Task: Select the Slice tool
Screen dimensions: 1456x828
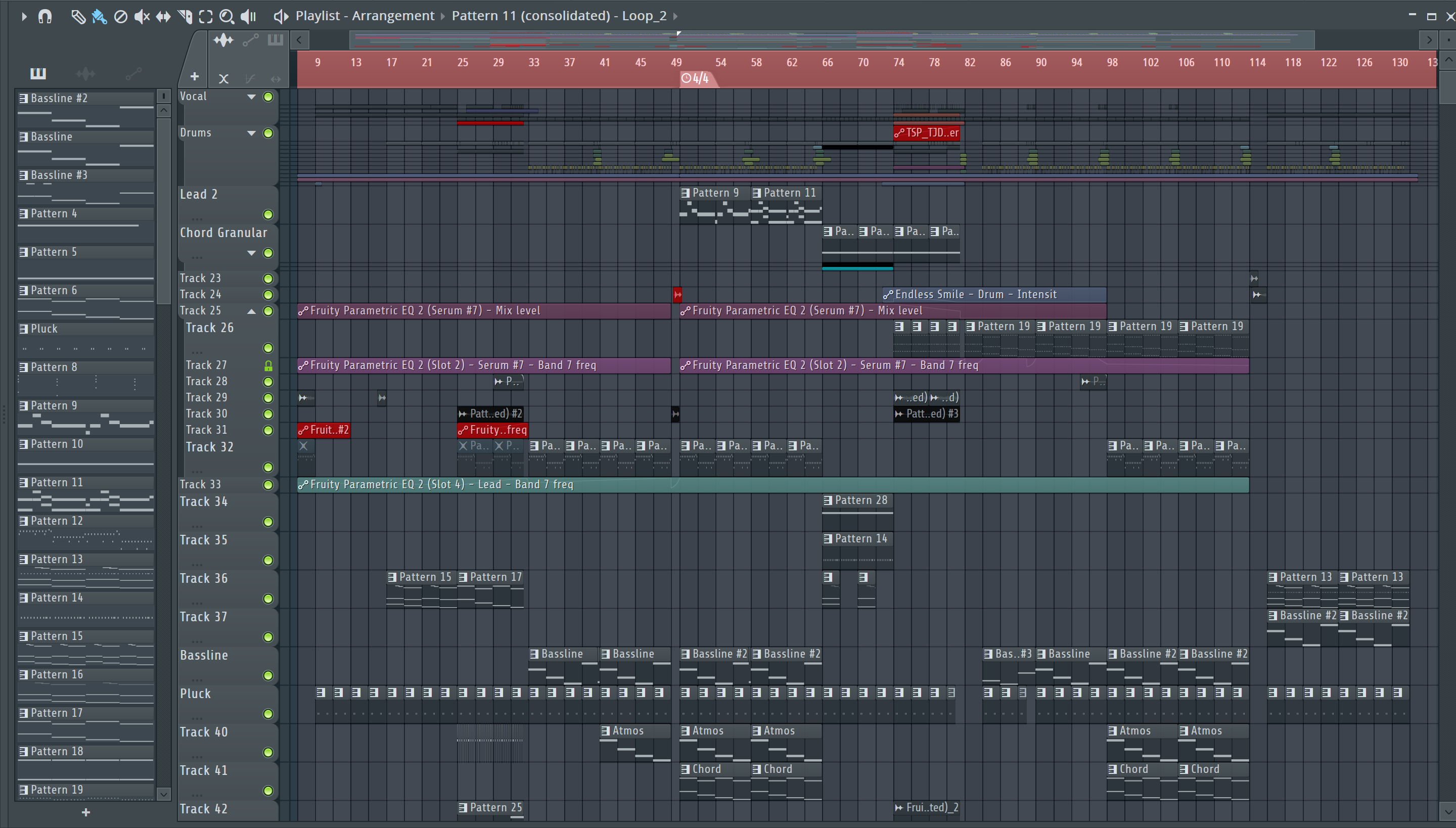Action: [x=184, y=17]
